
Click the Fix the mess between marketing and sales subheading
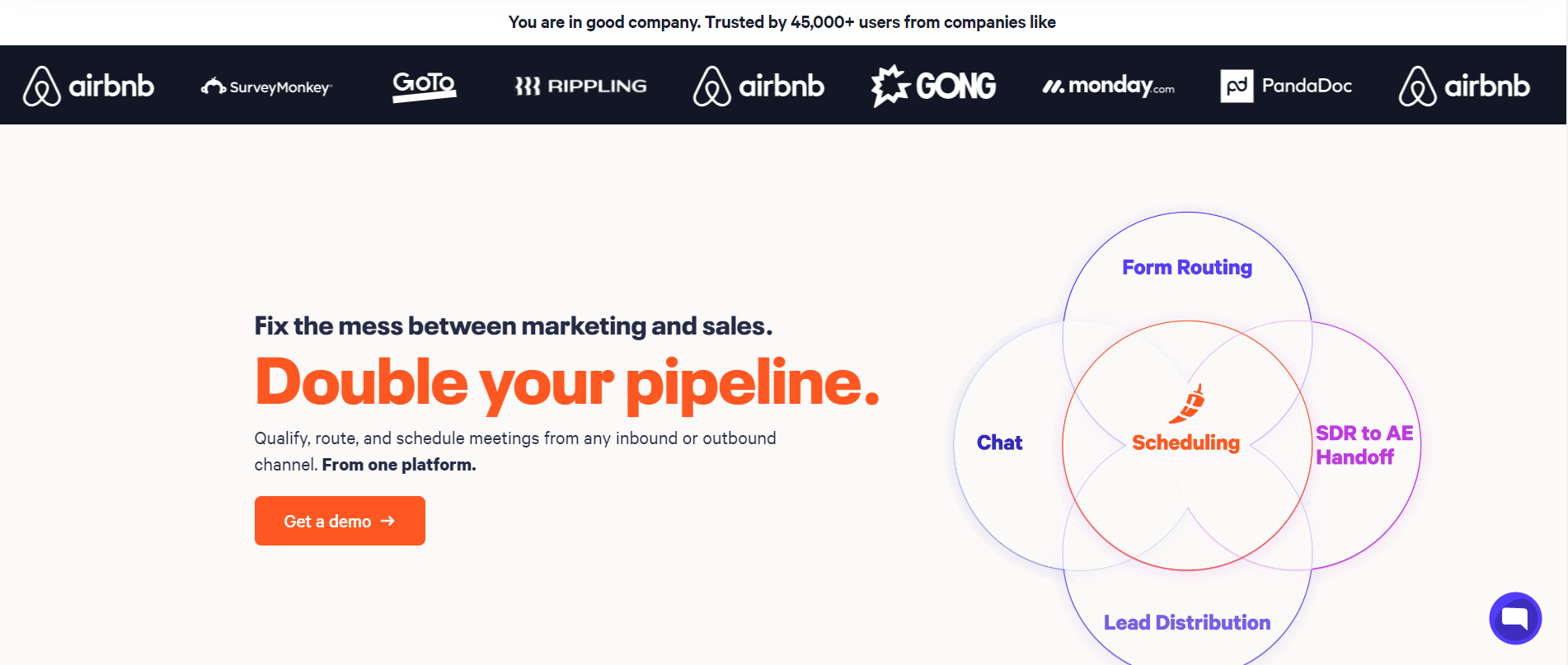[513, 326]
